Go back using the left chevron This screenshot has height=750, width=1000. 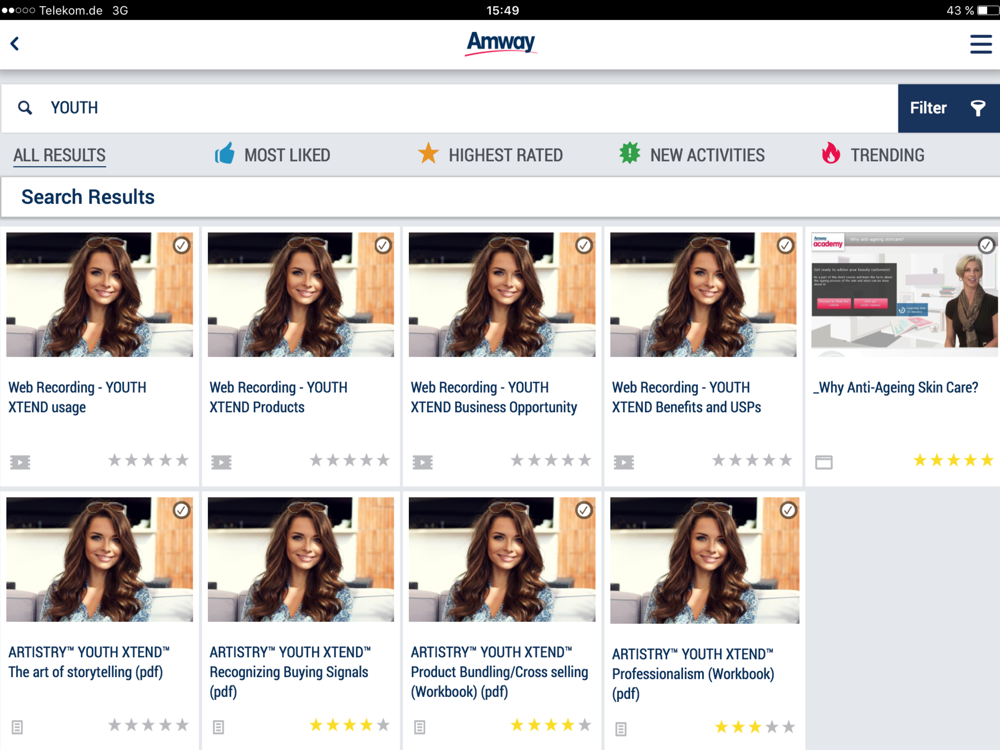(x=15, y=43)
